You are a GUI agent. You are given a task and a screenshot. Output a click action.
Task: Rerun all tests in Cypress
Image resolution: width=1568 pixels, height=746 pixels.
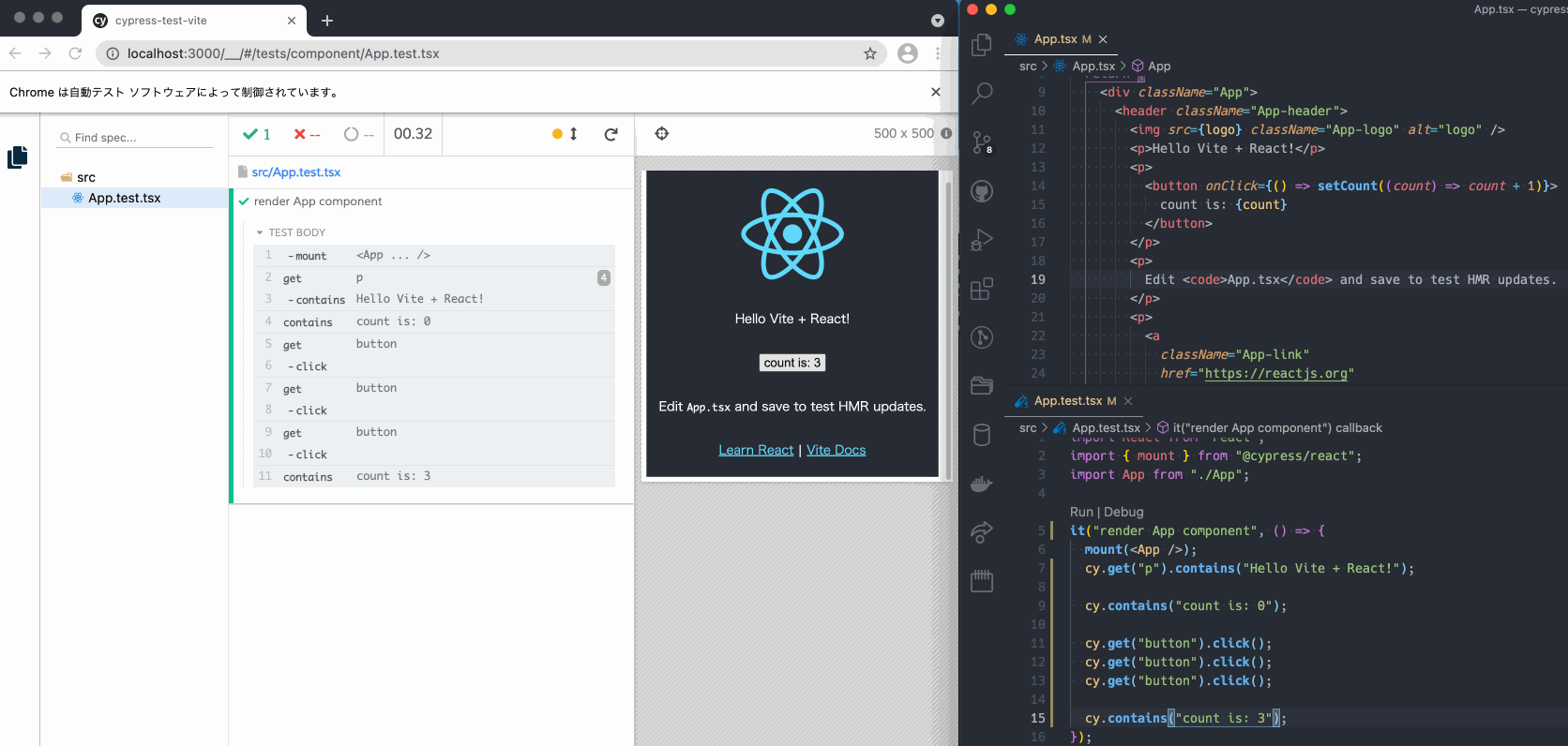(611, 134)
